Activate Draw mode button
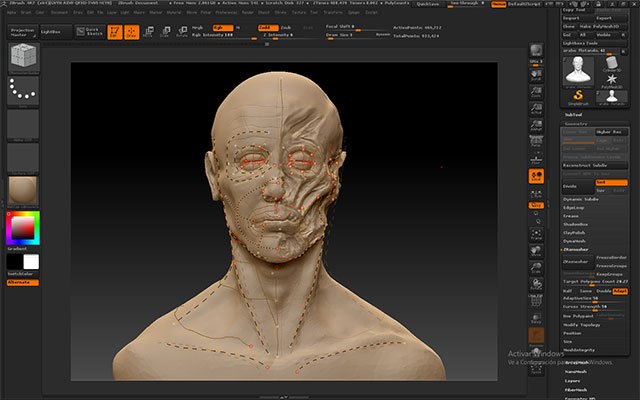Viewport: 640px width, 400px height. click(131, 32)
